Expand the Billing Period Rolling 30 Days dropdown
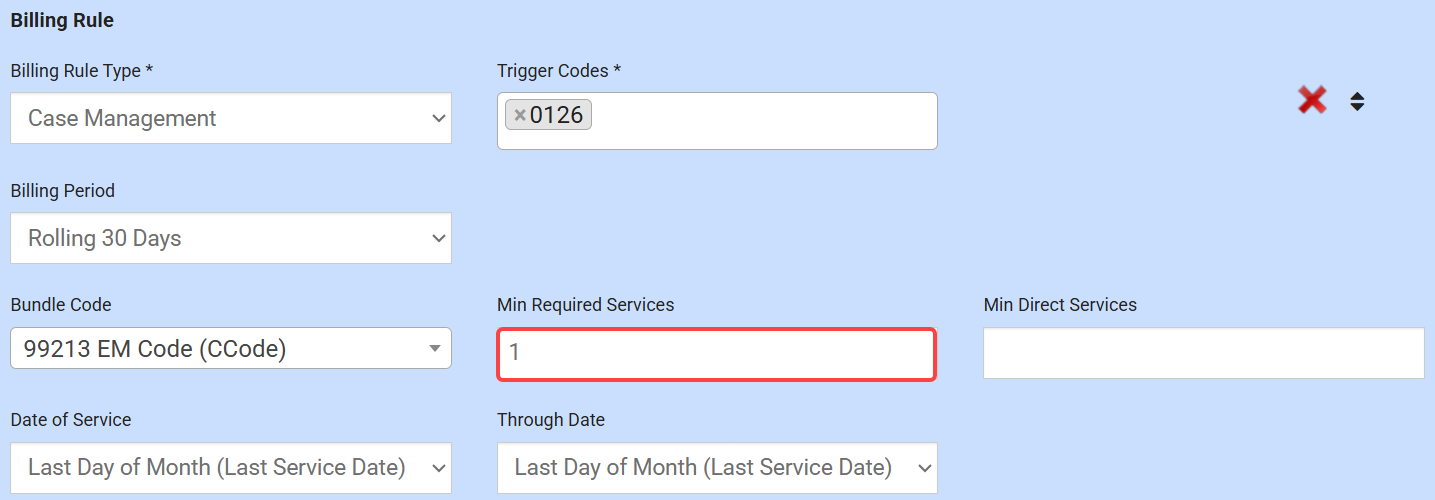This screenshot has width=1435, height=500. [231, 238]
